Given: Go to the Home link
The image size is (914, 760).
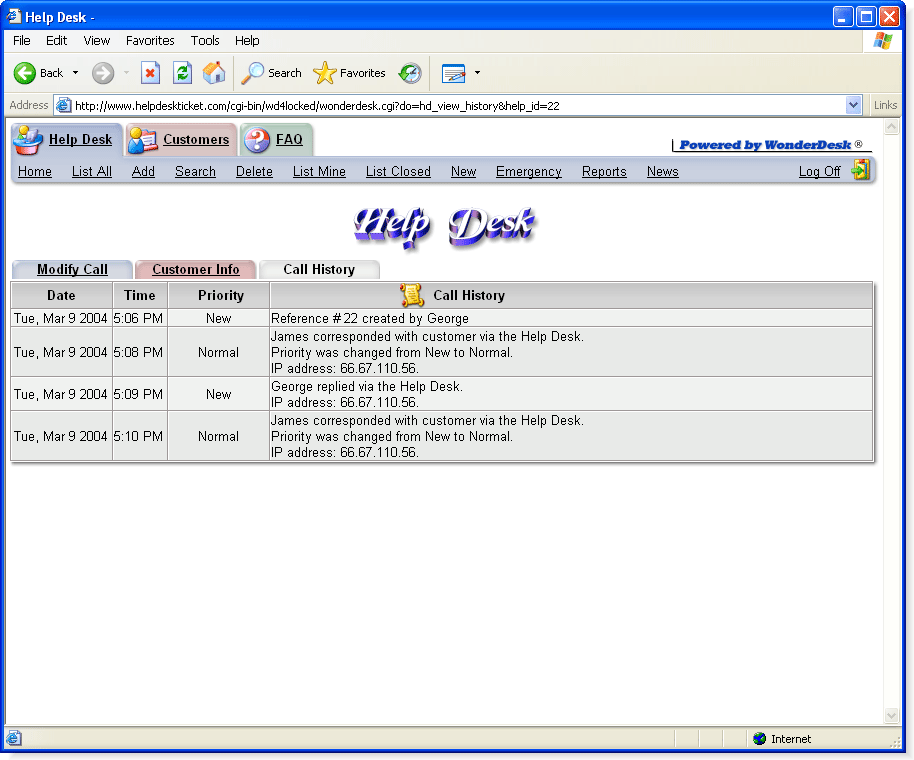Looking at the screenshot, I should click(x=35, y=171).
